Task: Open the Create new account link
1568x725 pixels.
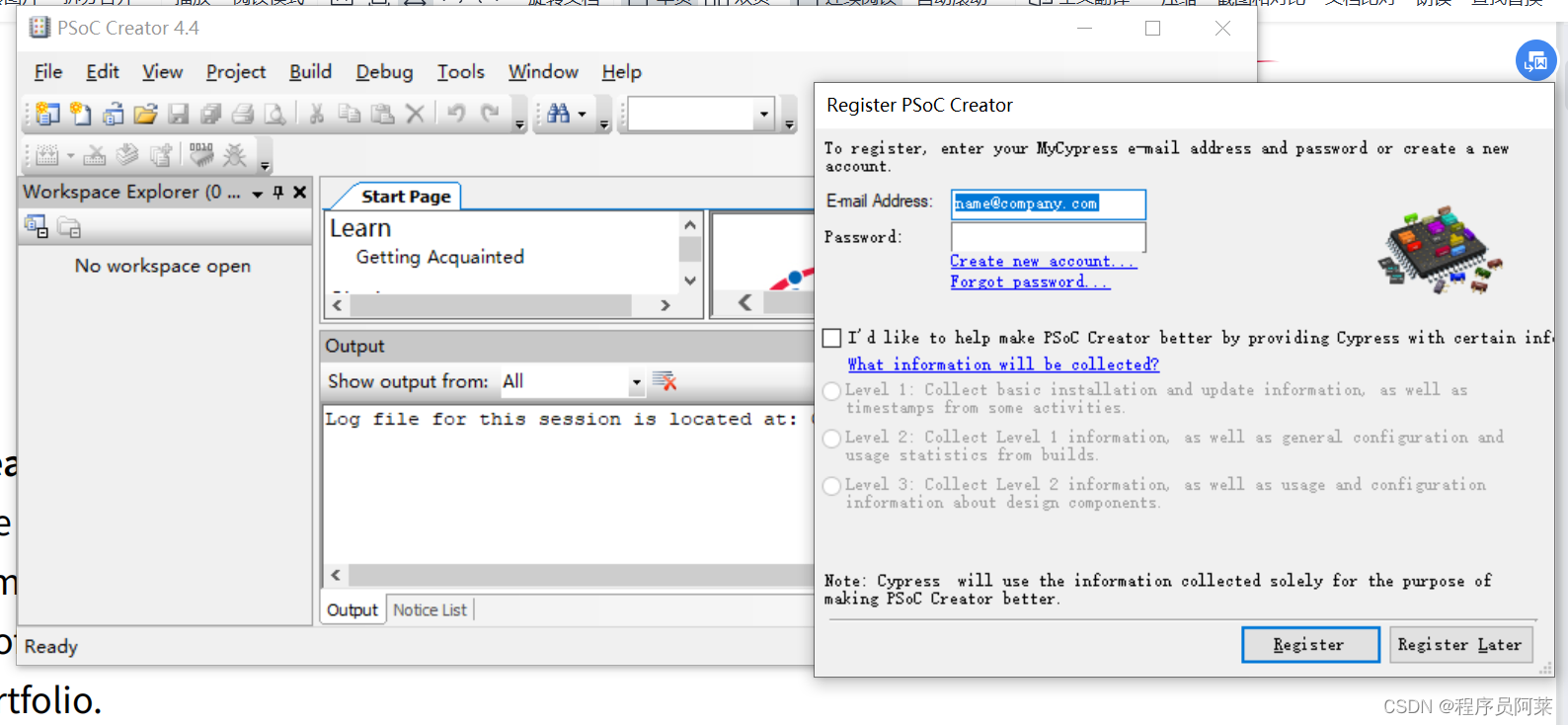Action: click(1043, 262)
